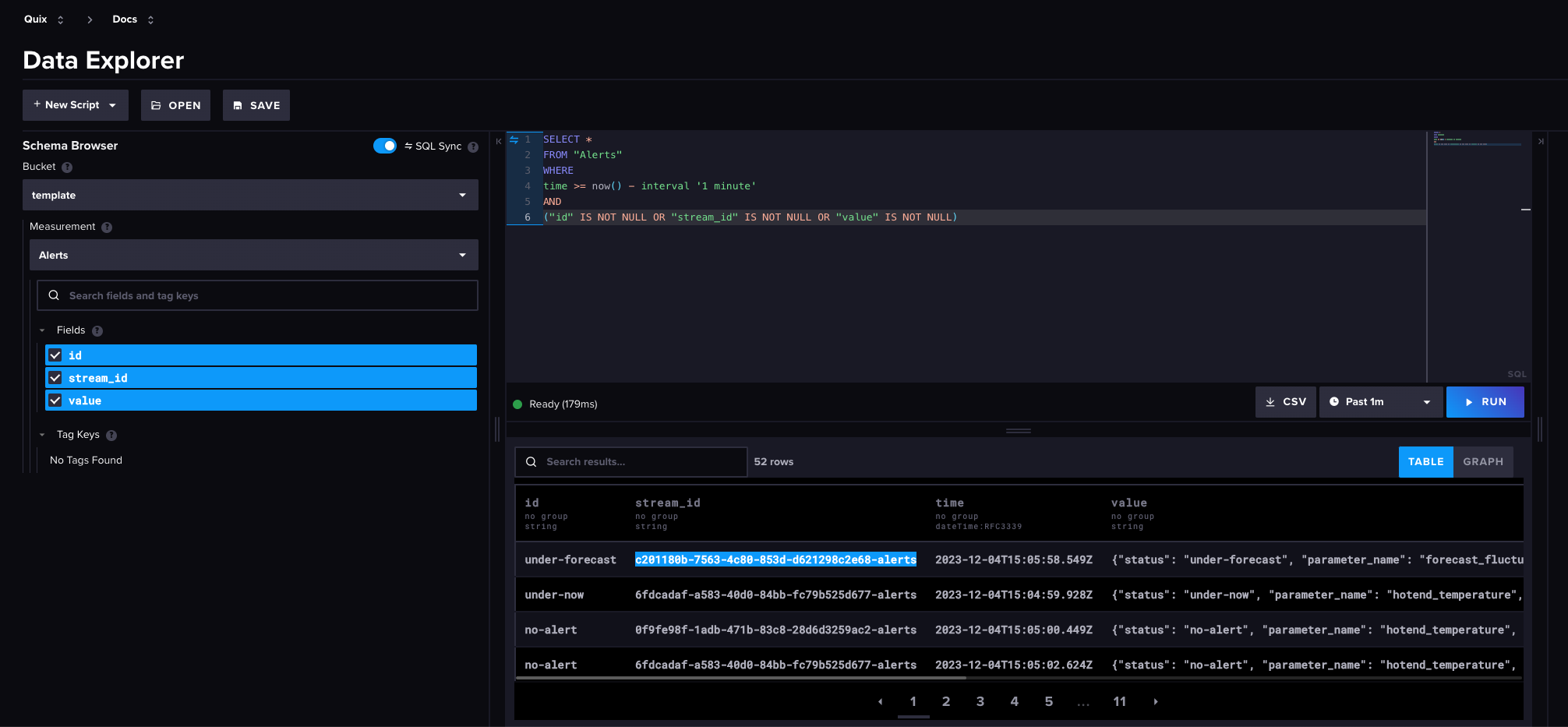Click the magnifier icon in results search bar
The height and width of the screenshot is (727, 1568).
[531, 461]
